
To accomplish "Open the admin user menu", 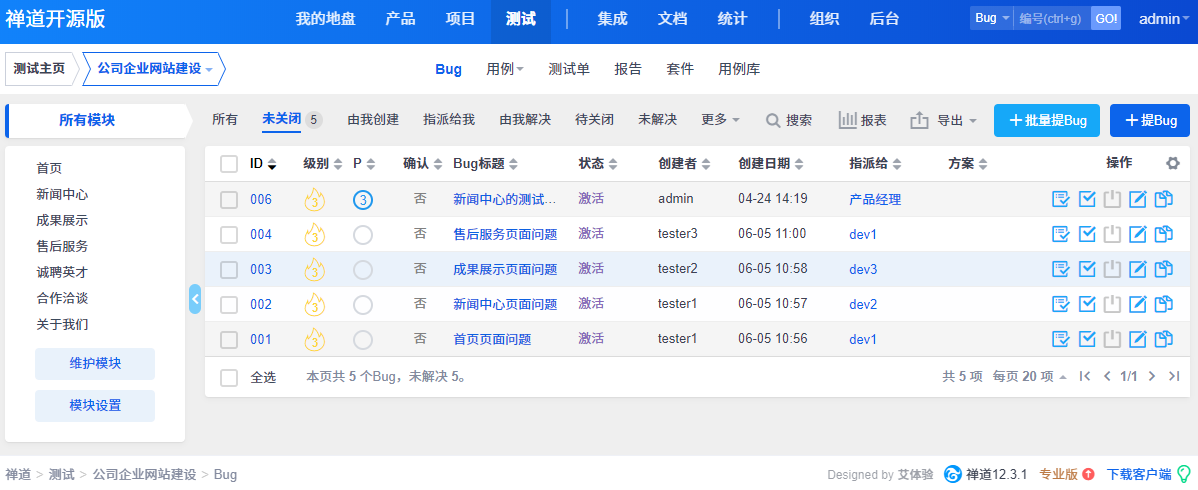I will 1164,19.
